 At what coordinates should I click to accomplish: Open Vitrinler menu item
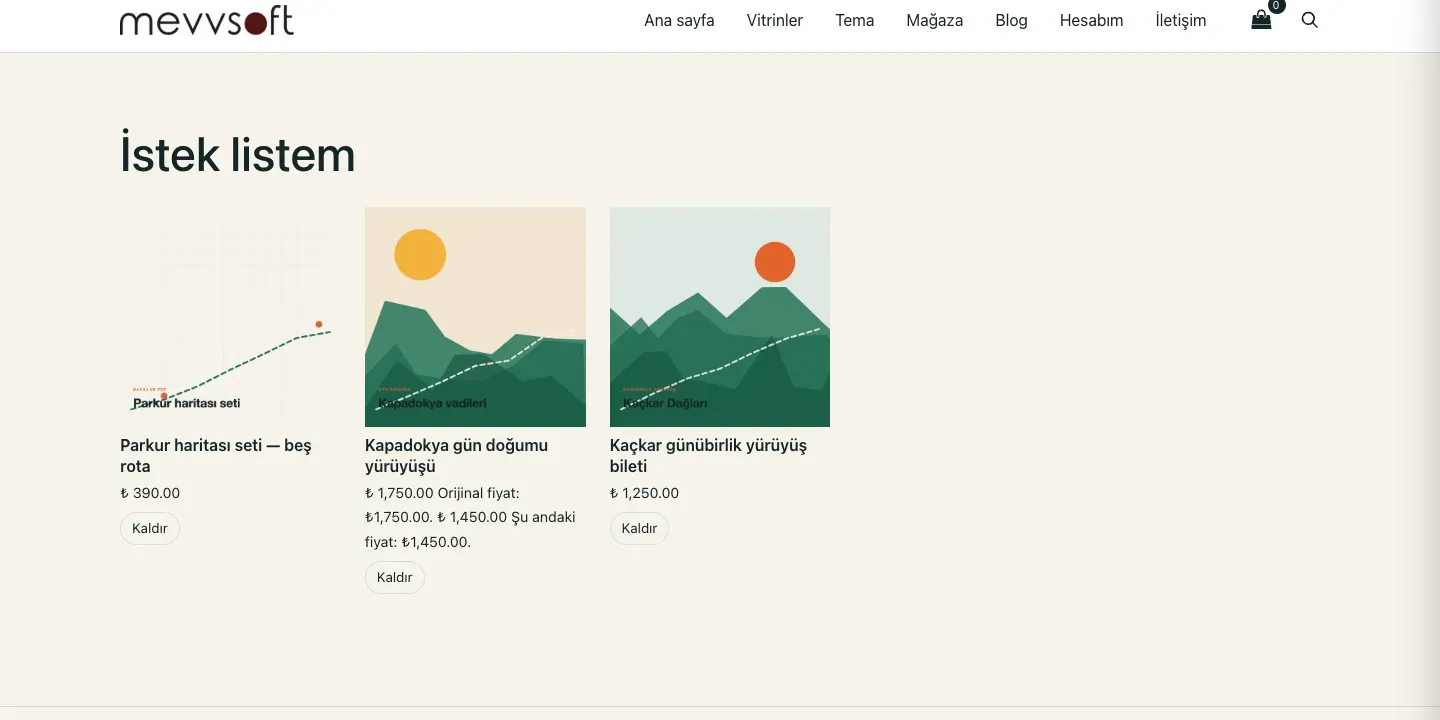point(775,20)
